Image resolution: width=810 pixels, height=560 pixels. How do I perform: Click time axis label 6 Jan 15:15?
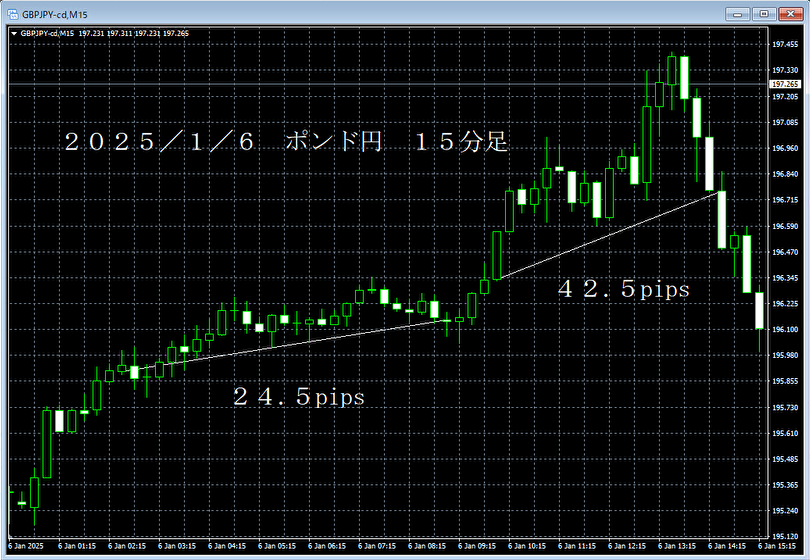777,546
